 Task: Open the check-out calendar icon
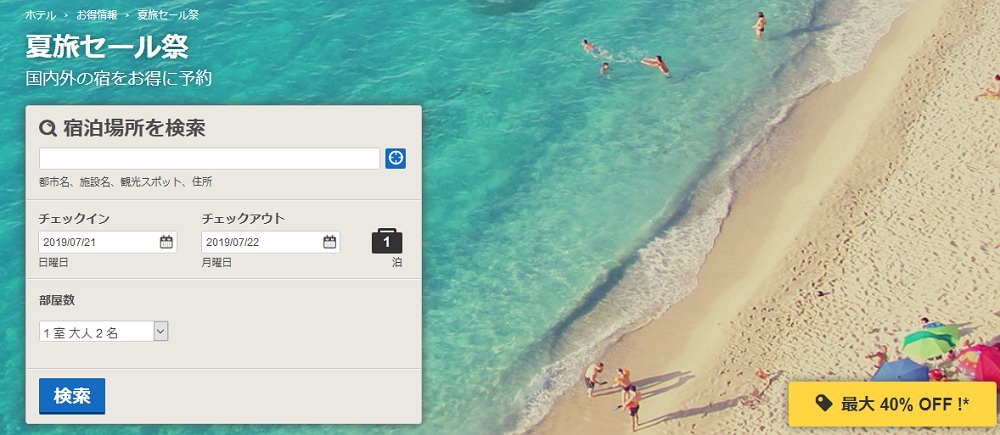point(329,242)
